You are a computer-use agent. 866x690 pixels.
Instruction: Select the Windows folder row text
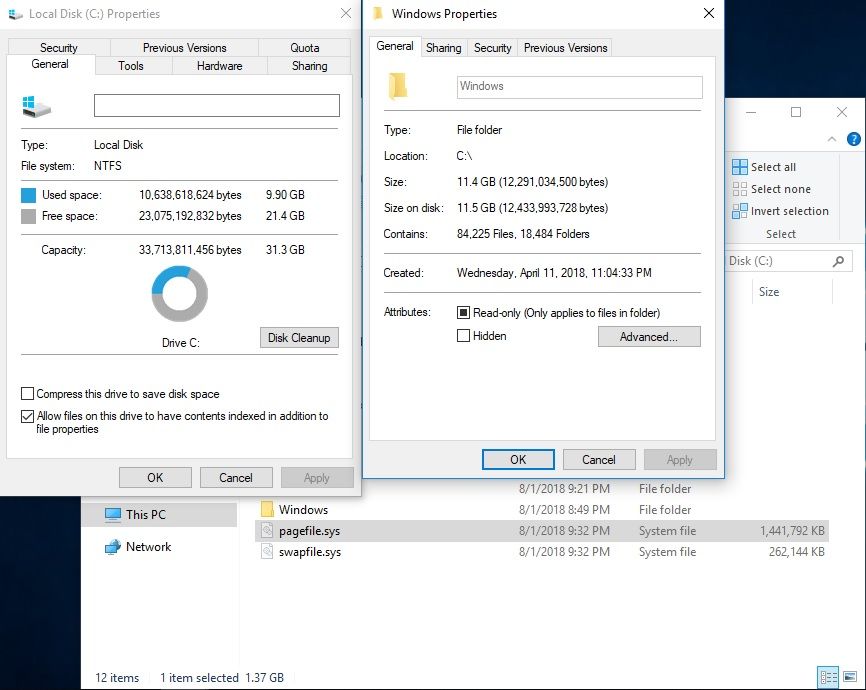point(303,509)
